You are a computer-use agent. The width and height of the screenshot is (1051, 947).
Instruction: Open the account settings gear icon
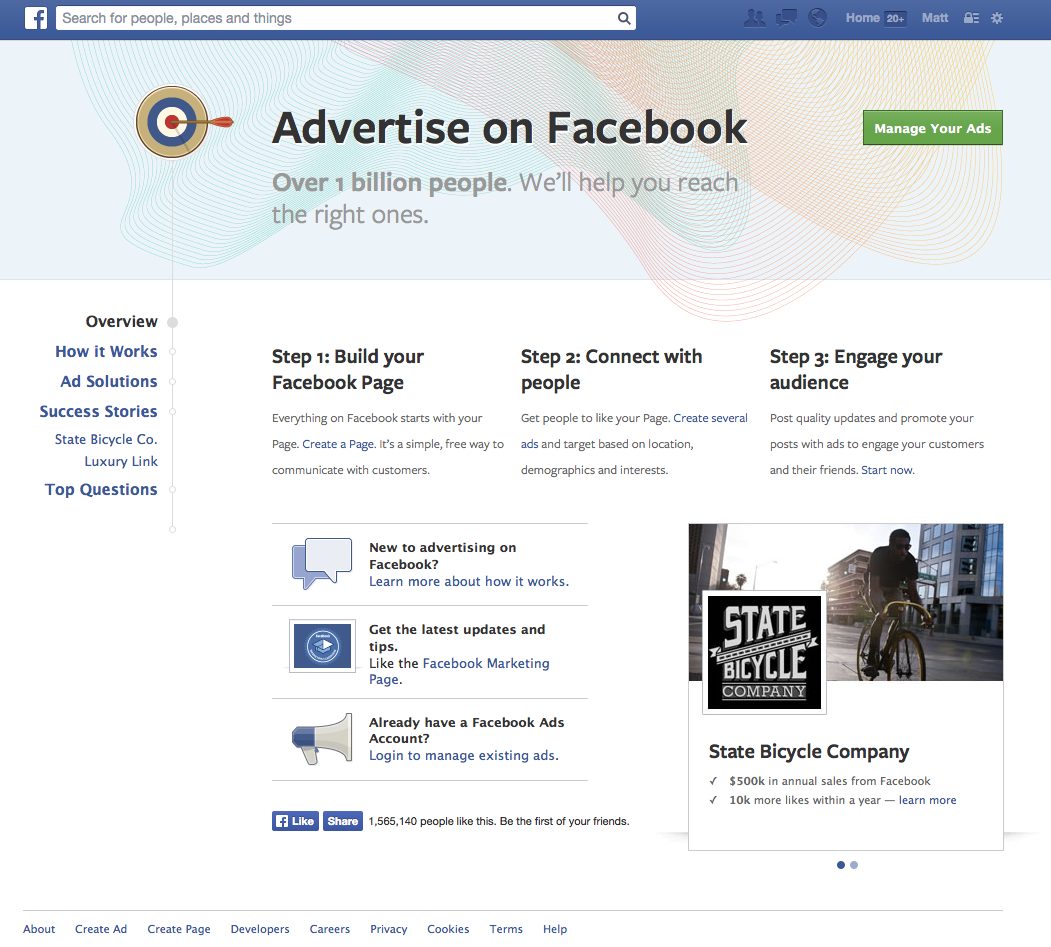click(997, 18)
